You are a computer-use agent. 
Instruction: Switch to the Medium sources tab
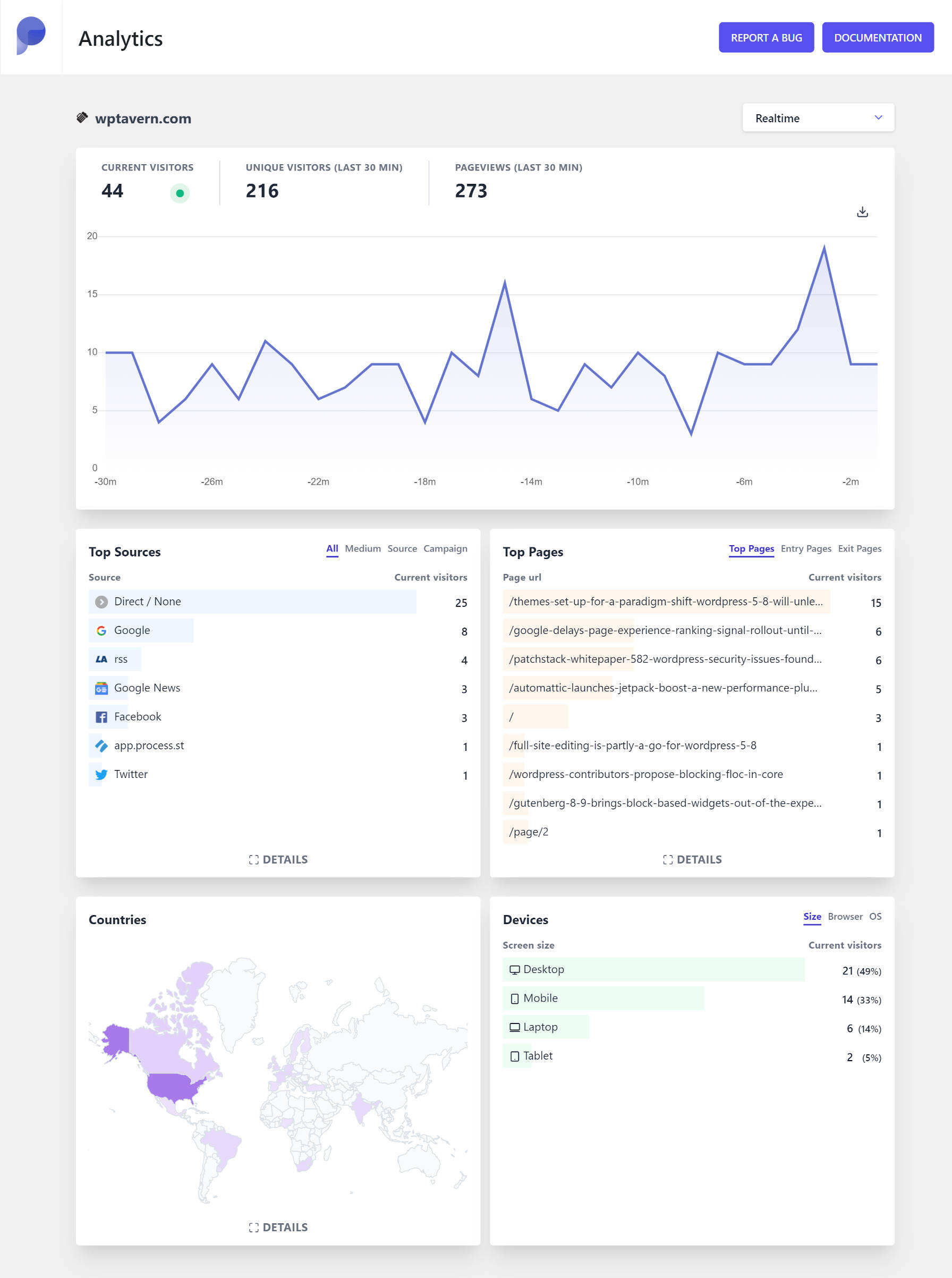point(362,548)
